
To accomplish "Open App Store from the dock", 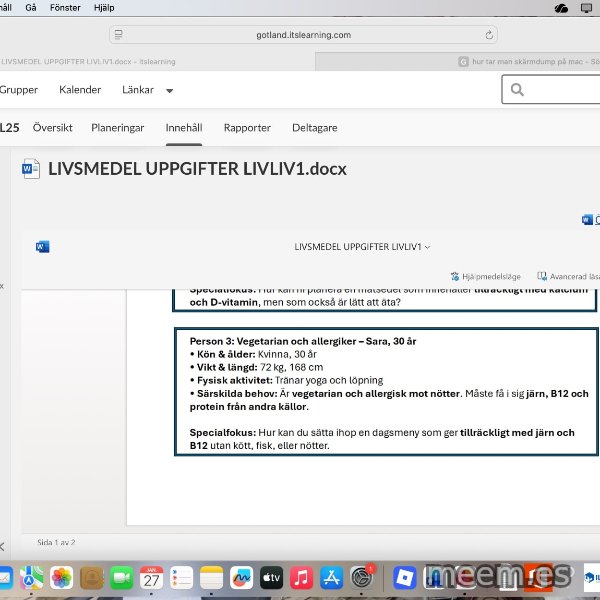I will [x=331, y=577].
